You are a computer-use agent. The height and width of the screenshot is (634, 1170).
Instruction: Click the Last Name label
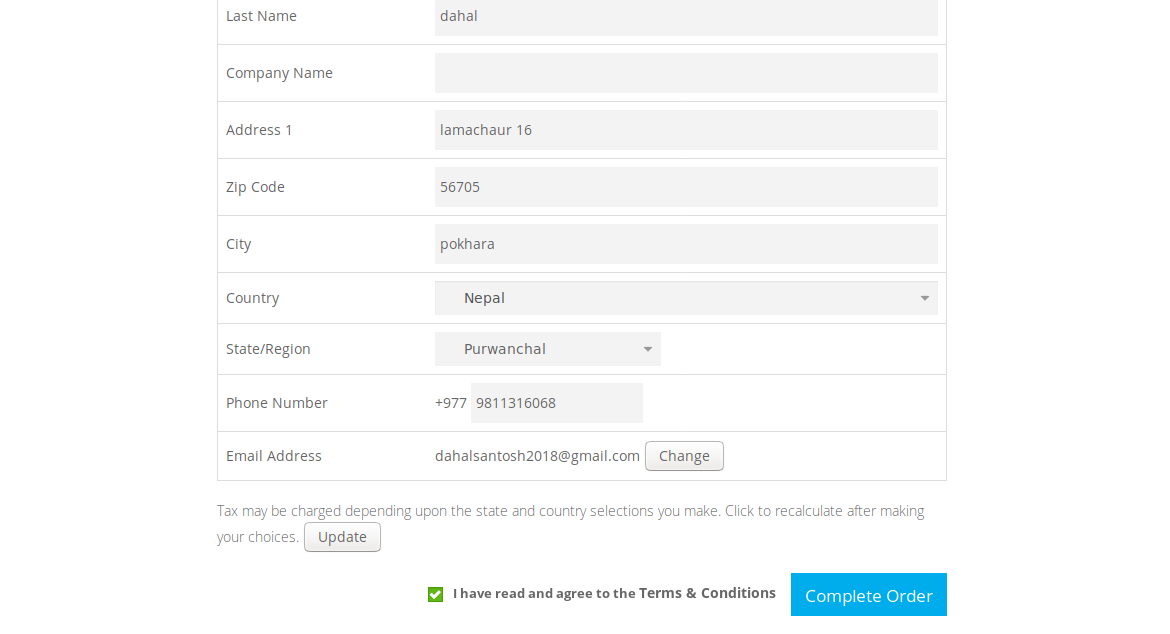pos(261,16)
